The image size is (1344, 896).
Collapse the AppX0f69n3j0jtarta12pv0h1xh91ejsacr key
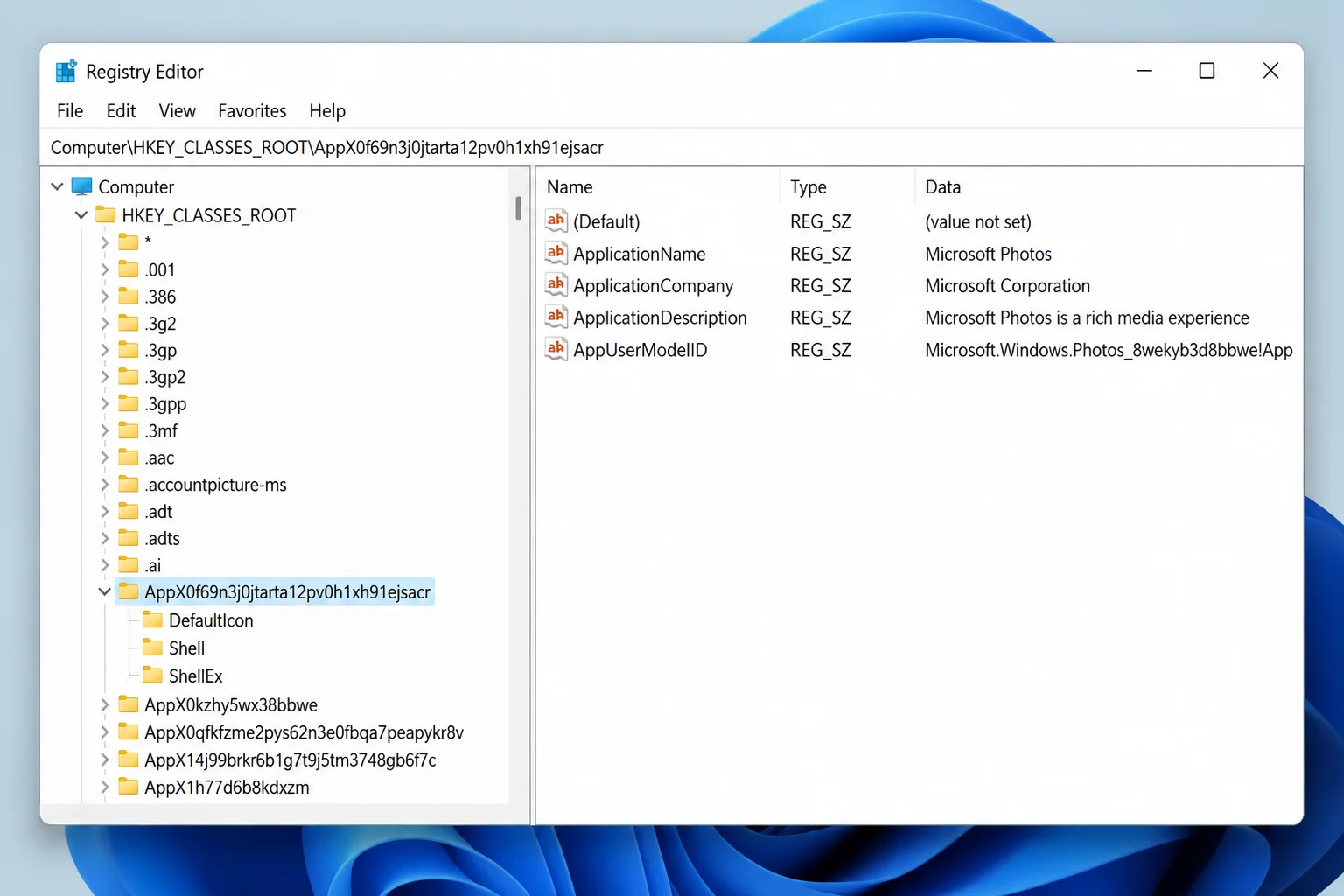click(104, 592)
